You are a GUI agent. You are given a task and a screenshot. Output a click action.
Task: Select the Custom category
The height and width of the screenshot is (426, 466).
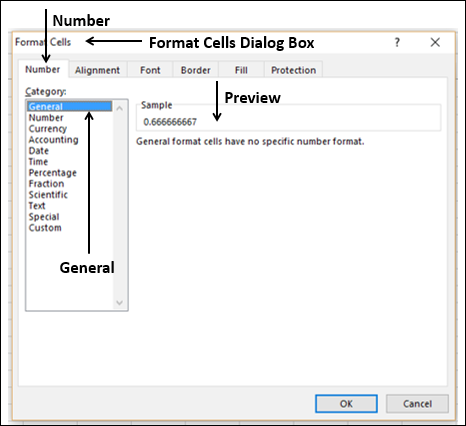pos(45,228)
